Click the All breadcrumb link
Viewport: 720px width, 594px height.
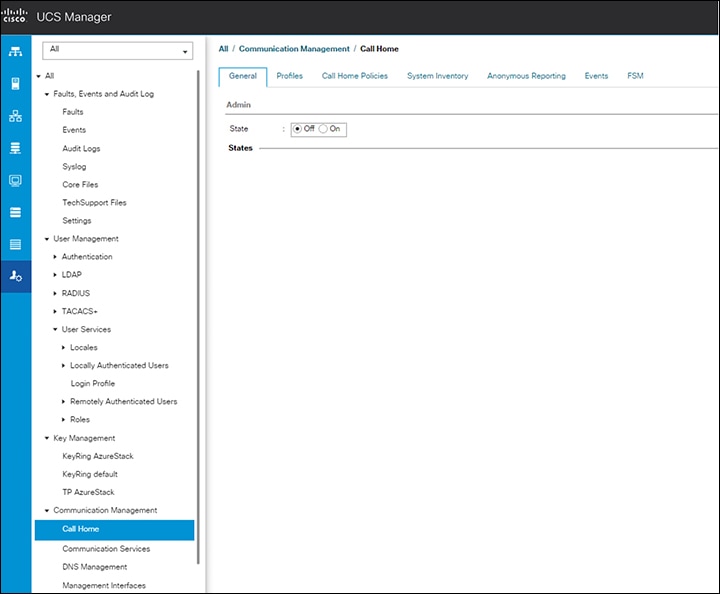click(223, 49)
